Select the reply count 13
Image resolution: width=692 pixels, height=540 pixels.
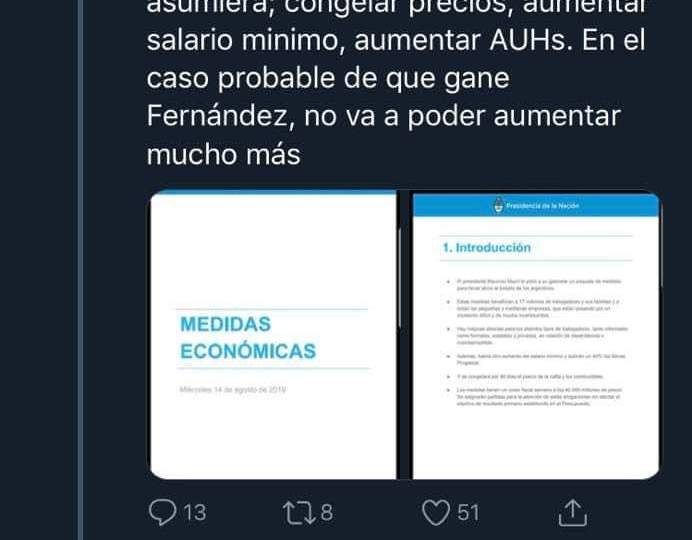tap(195, 513)
